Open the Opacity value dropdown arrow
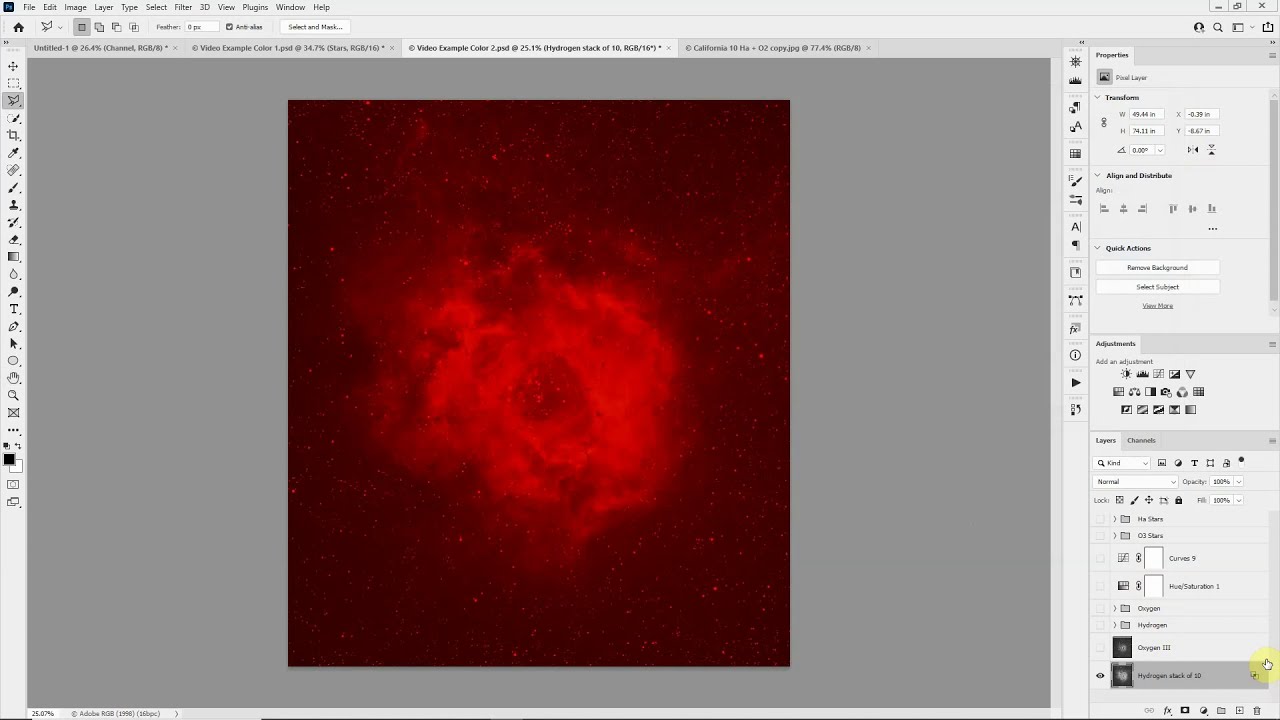Screen dimensions: 1280x720 click(x=1239, y=482)
